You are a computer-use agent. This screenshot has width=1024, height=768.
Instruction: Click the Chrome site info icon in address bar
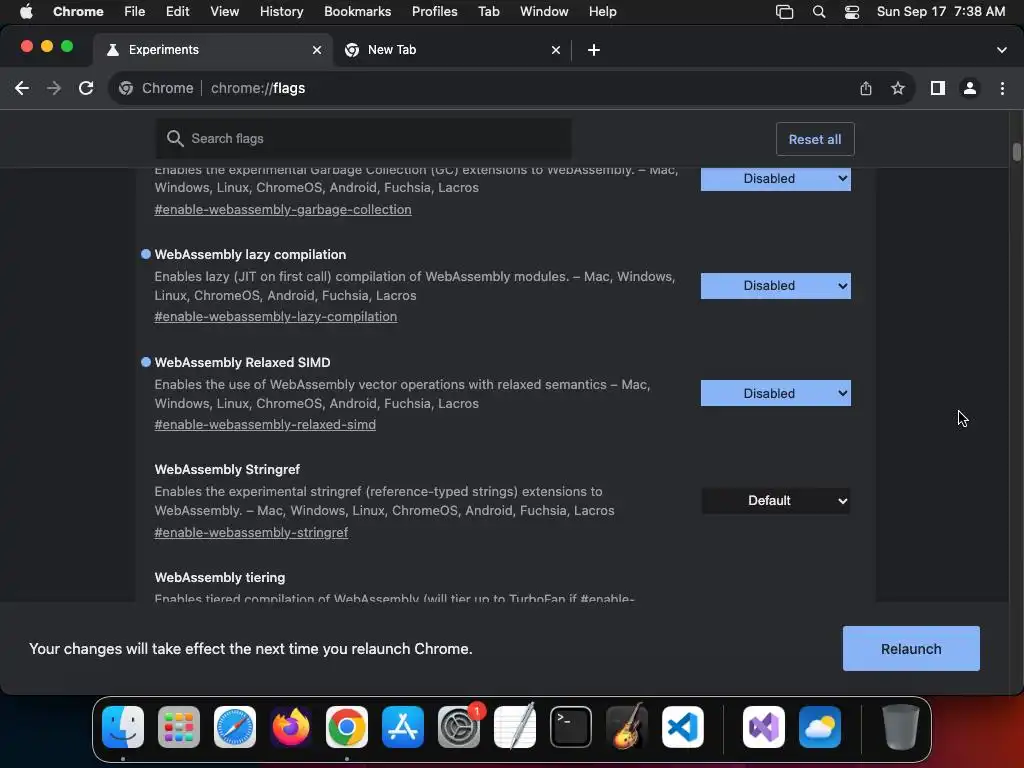(126, 88)
